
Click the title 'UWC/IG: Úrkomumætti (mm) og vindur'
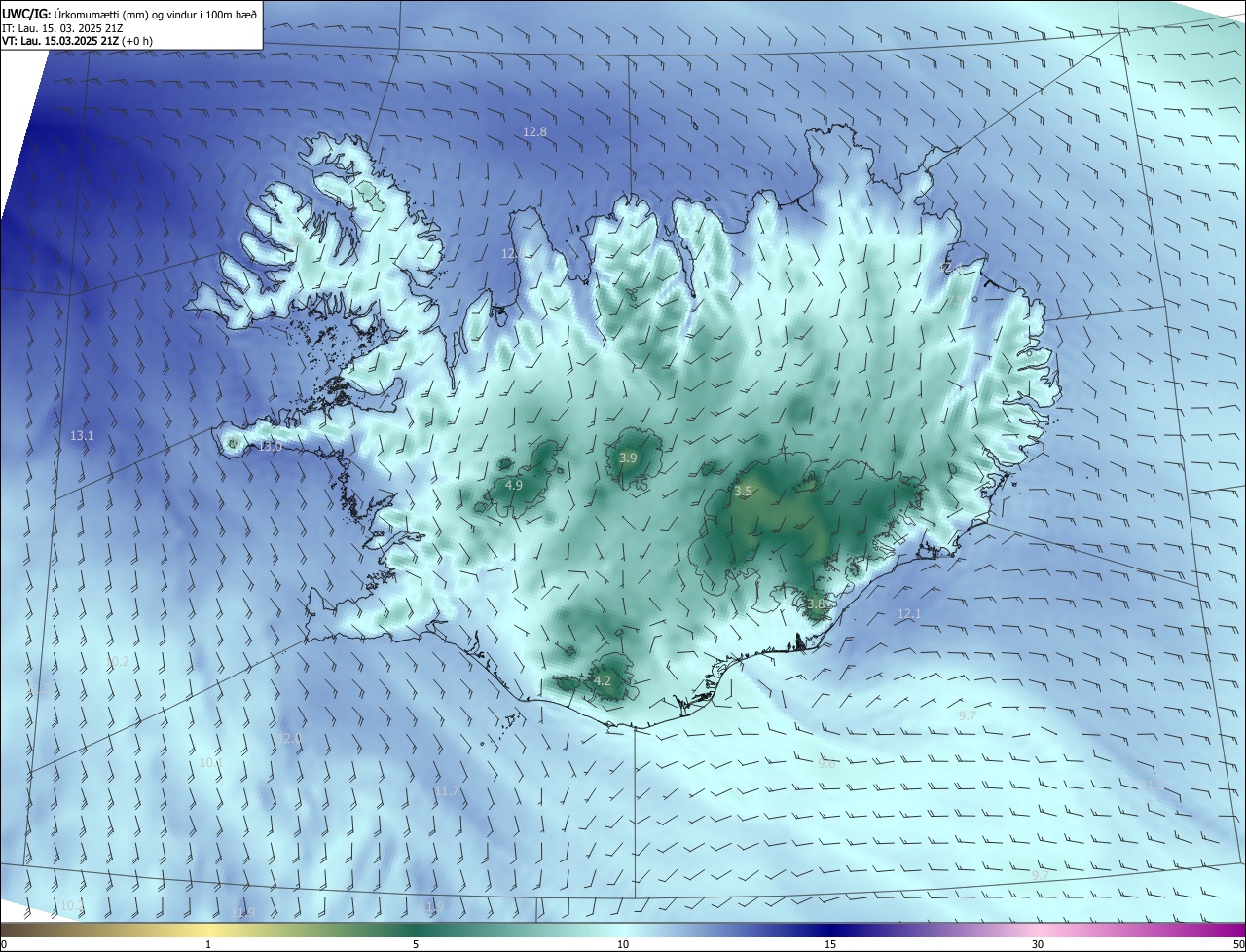click(129, 14)
